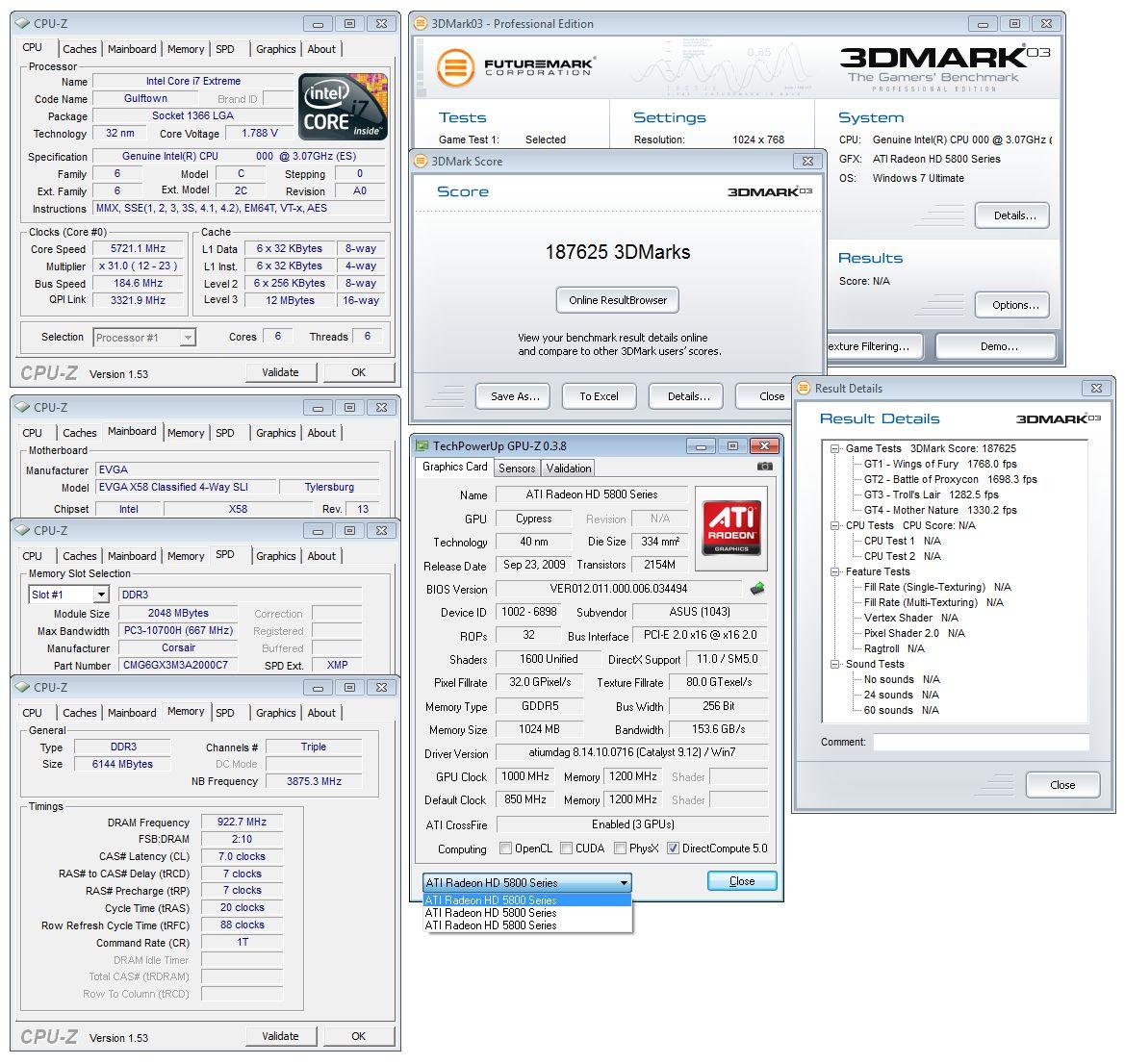The height and width of the screenshot is (1064, 1125).
Task: Select GT1 - Wings of Fury tree row
Action: pyautogui.click(x=940, y=465)
